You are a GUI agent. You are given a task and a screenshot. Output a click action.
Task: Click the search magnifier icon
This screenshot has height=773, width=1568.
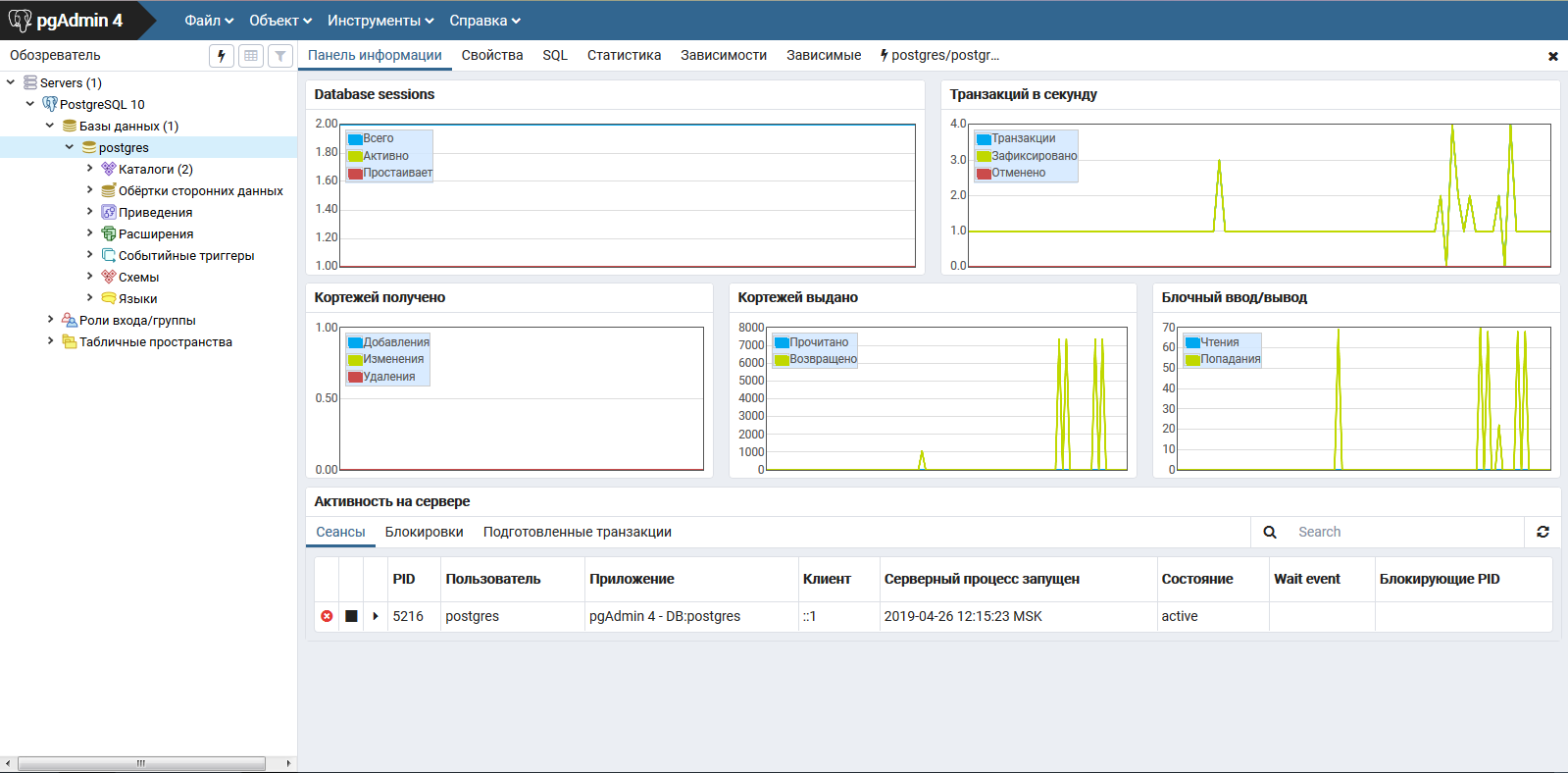point(1270,532)
